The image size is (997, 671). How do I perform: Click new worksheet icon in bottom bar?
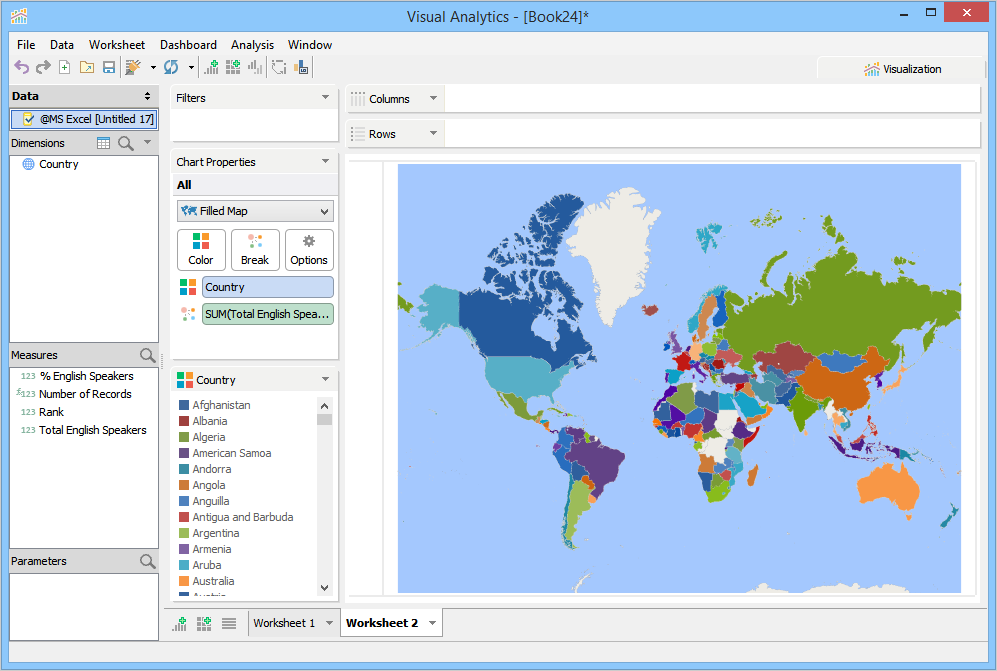[x=179, y=624]
